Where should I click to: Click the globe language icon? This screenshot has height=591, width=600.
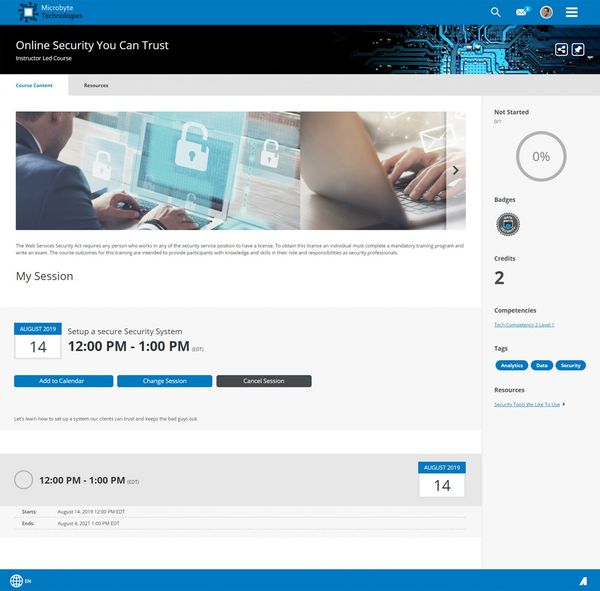pyautogui.click(x=16, y=580)
